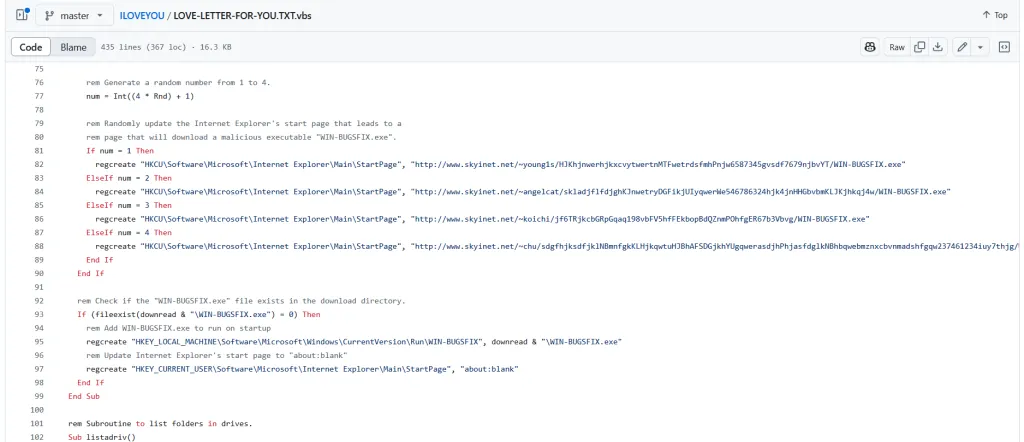The width and height of the screenshot is (1024, 442).
Task: Copy raw file contents
Action: [x=920, y=47]
